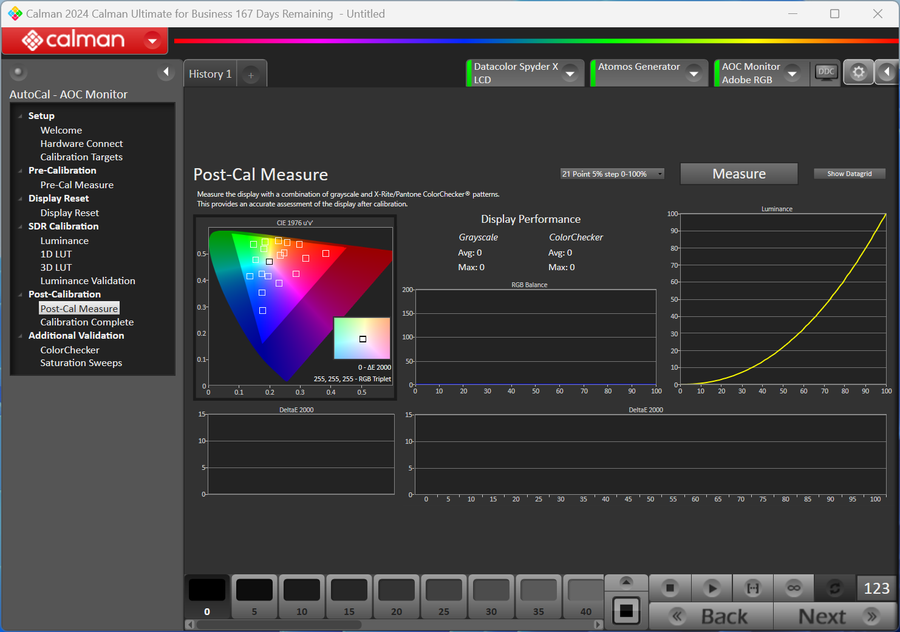Viewport: 900px width, 632px height.
Task: Collapse the Post-Calibration section triangle
Action: pos(21,294)
